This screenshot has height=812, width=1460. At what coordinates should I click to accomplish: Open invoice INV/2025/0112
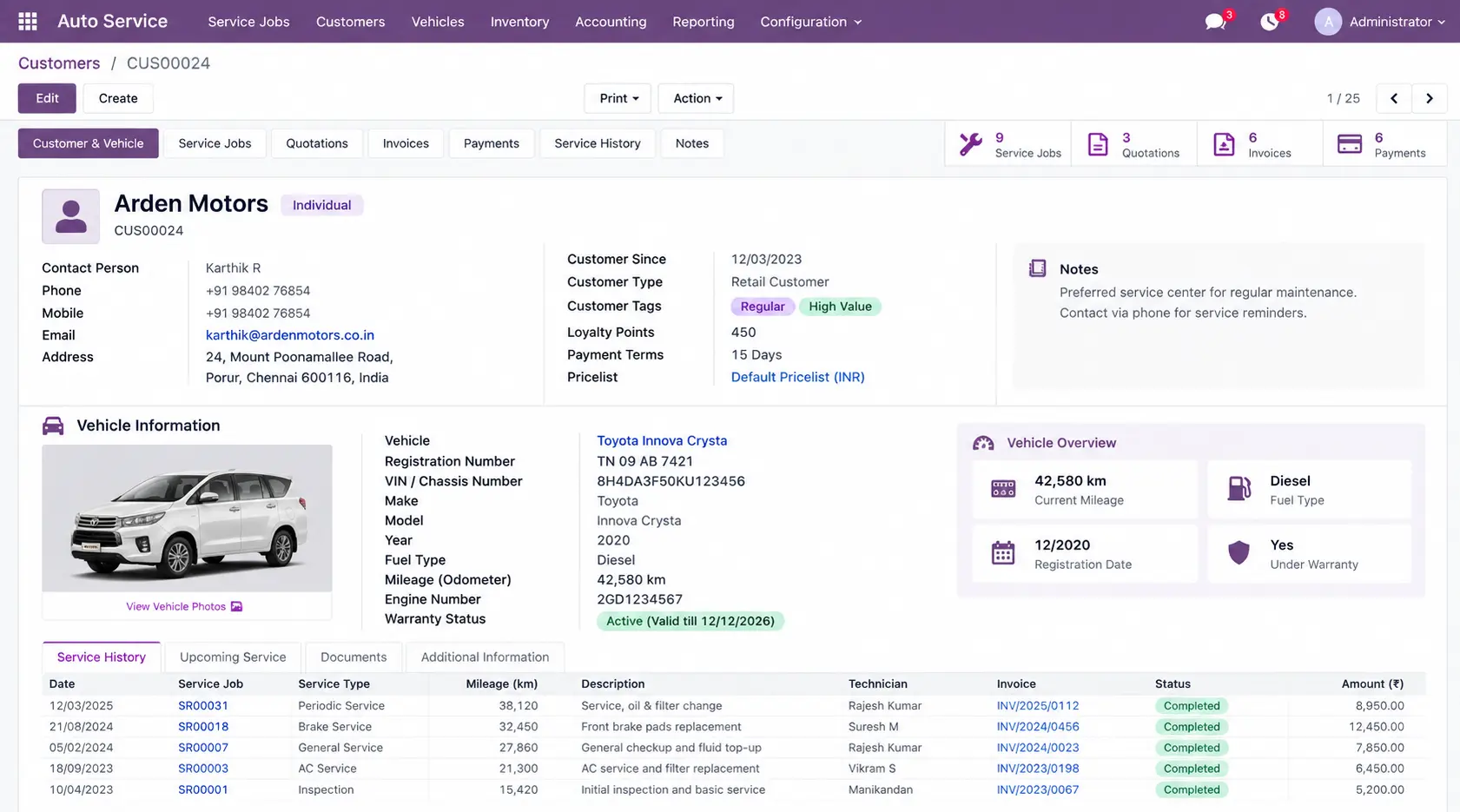click(x=1038, y=706)
